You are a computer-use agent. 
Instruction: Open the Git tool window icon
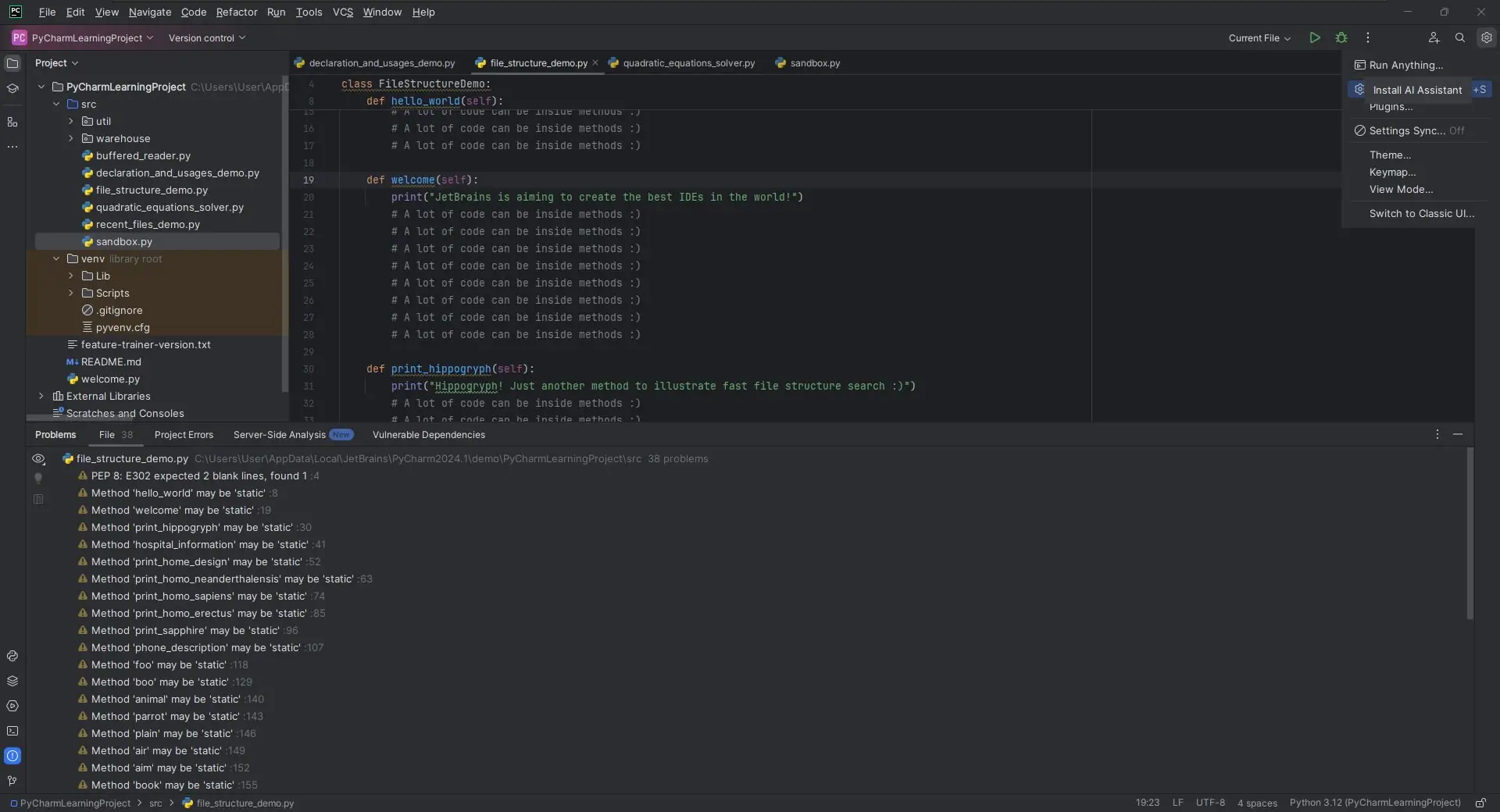(x=12, y=781)
